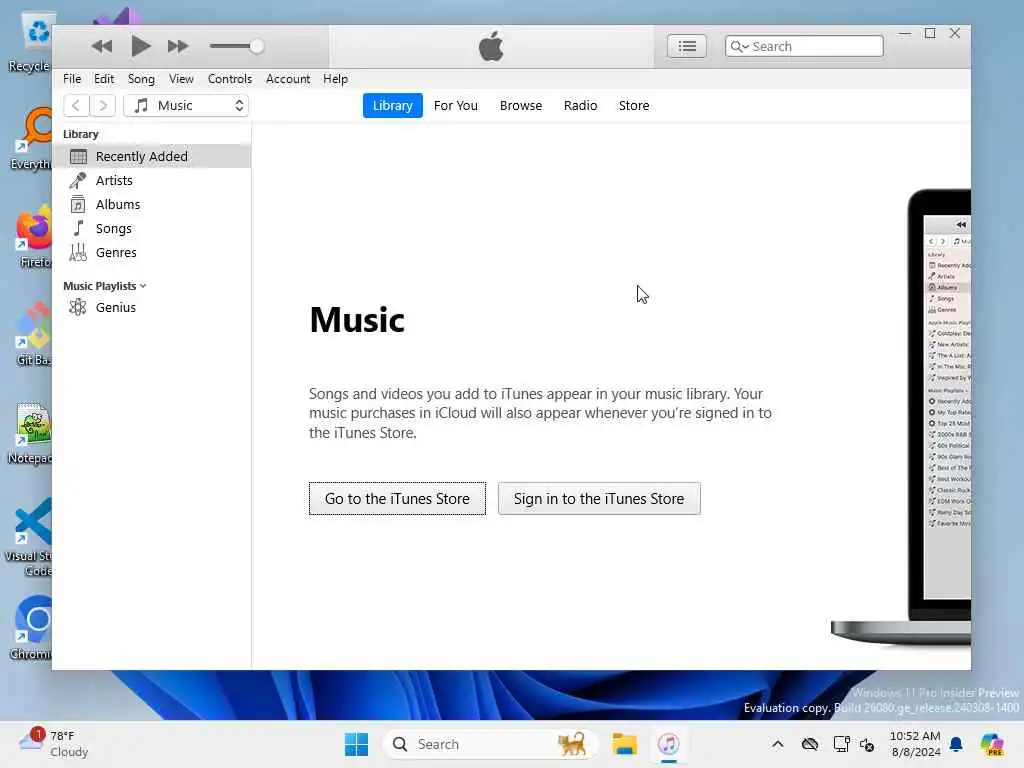Open the Up Next list view button
The height and width of the screenshot is (768, 1024).
click(686, 46)
